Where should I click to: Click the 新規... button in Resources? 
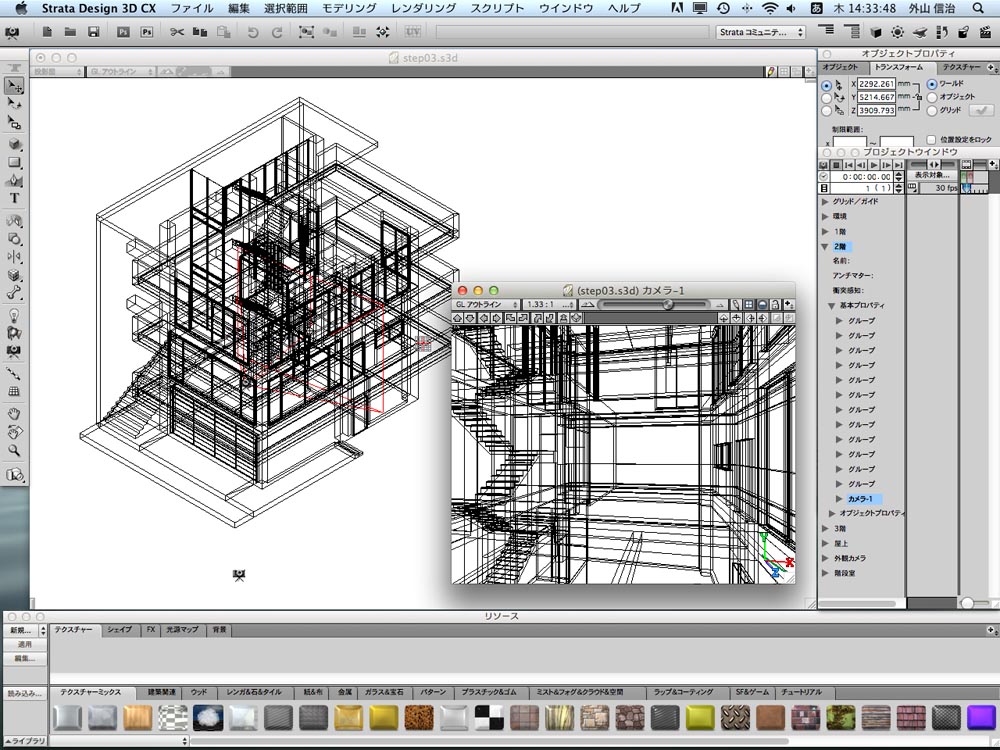pyautogui.click(x=24, y=630)
